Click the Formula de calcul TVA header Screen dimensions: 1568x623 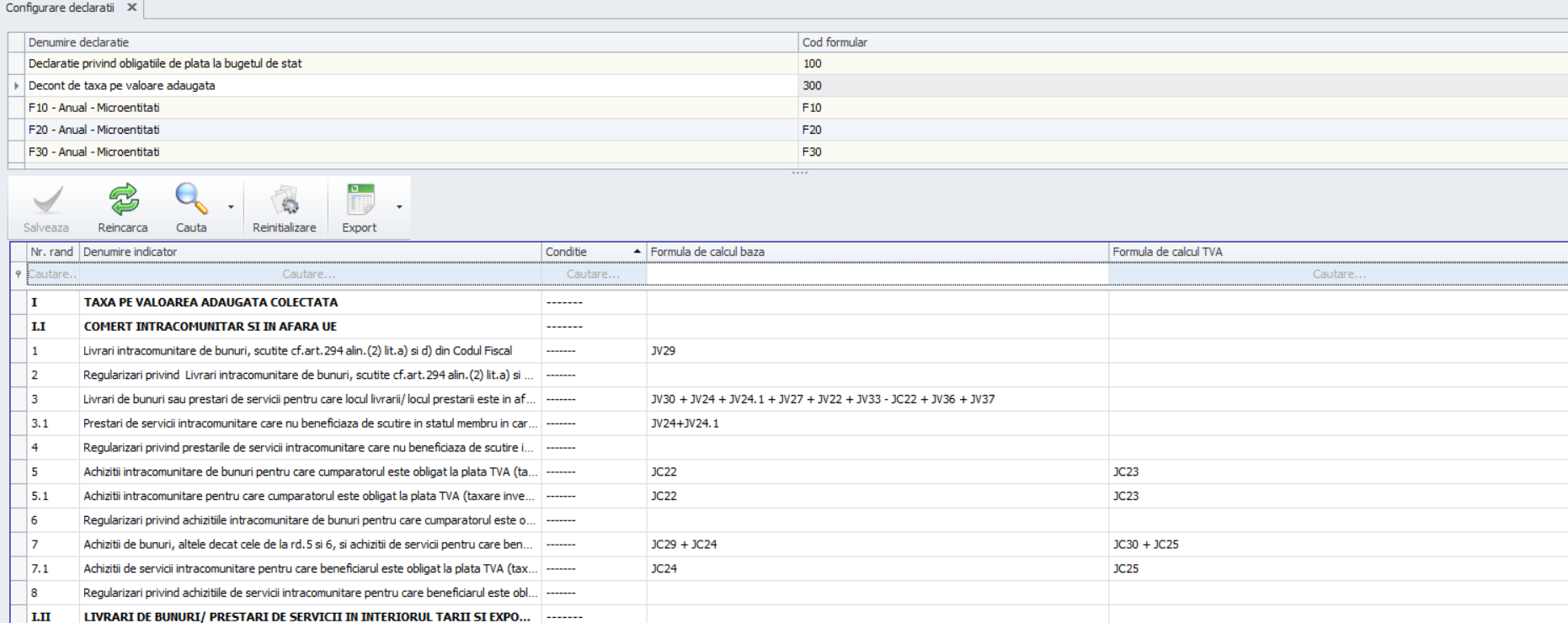pos(1337,252)
